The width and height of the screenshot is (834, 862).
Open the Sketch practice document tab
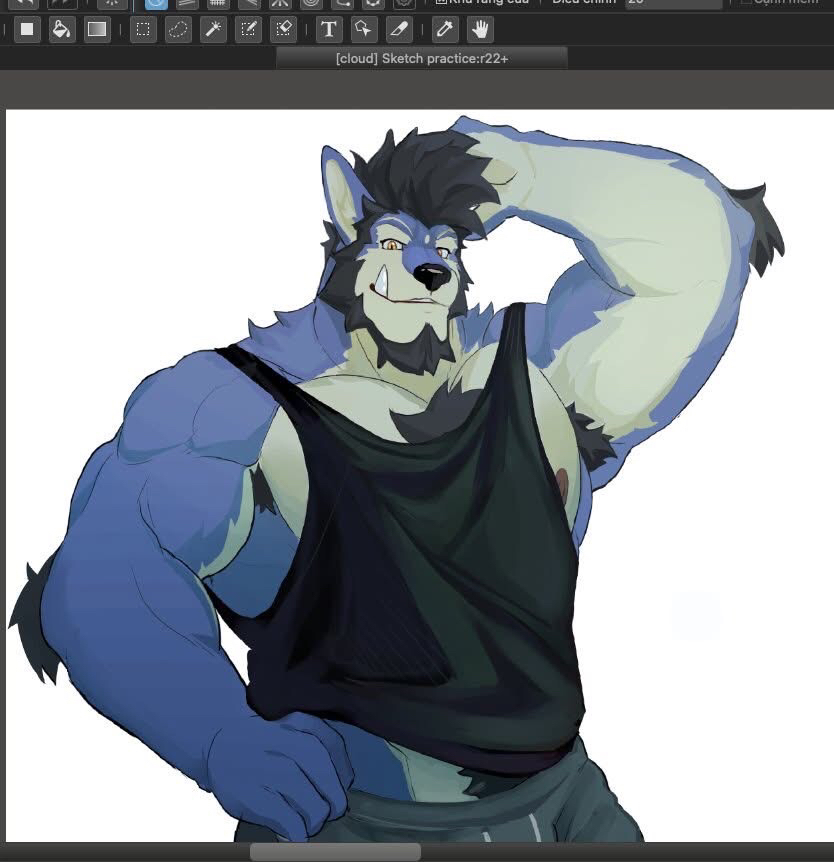pos(421,59)
